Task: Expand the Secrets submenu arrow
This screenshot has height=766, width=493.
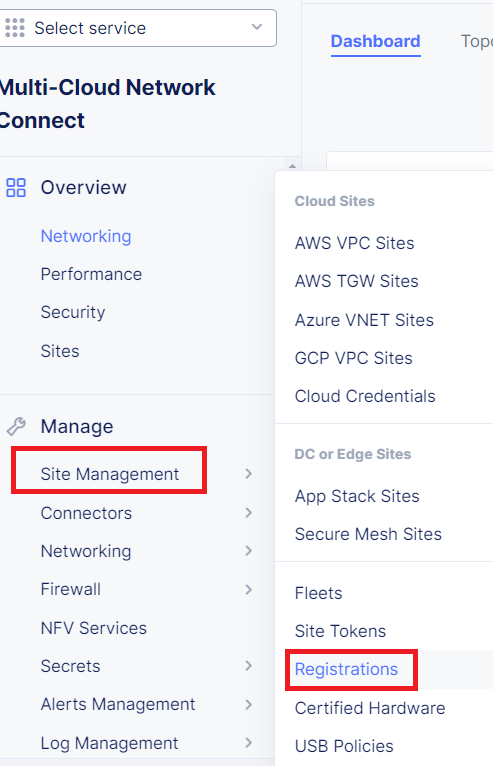Action: click(249, 666)
